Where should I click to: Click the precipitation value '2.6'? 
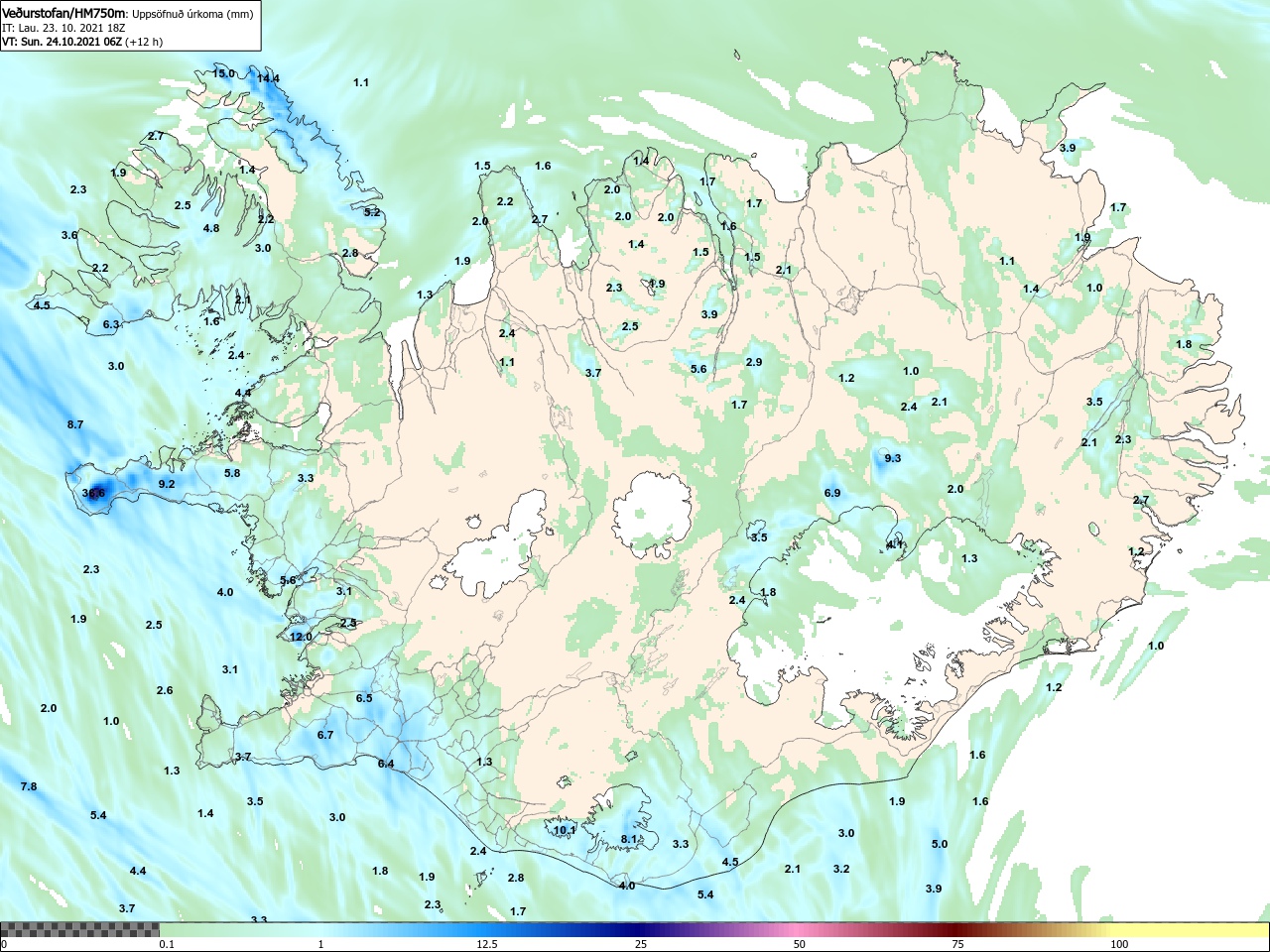(165, 690)
